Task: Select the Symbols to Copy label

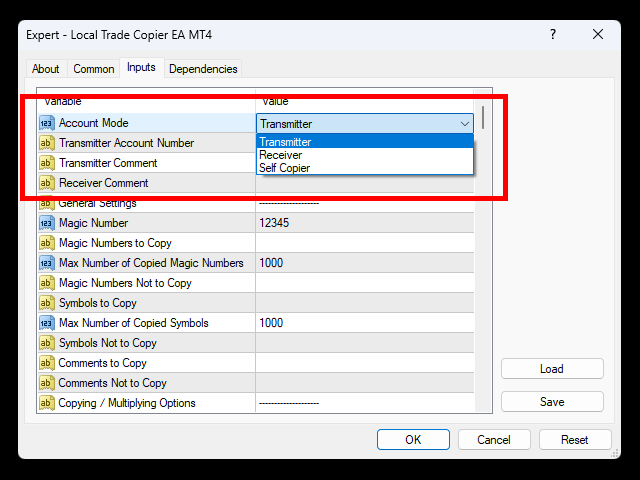Action: pos(98,303)
